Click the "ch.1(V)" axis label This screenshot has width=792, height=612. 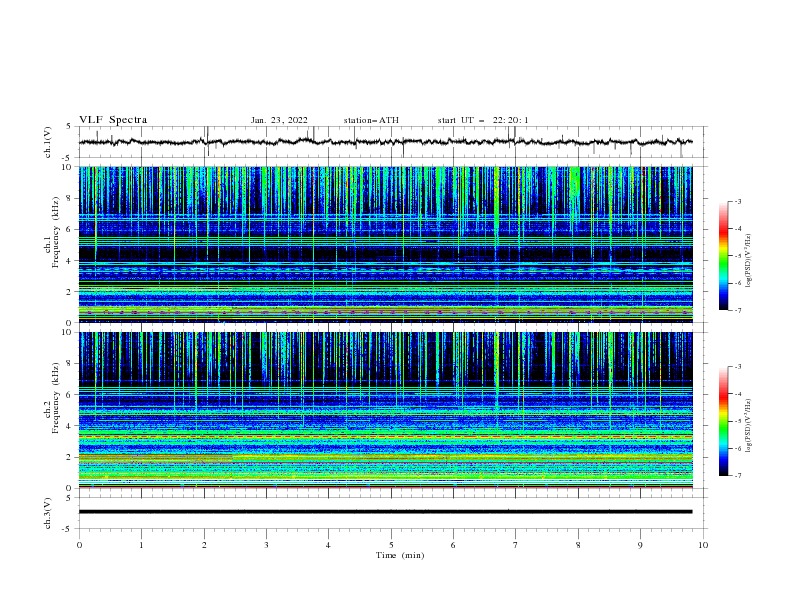48,142
